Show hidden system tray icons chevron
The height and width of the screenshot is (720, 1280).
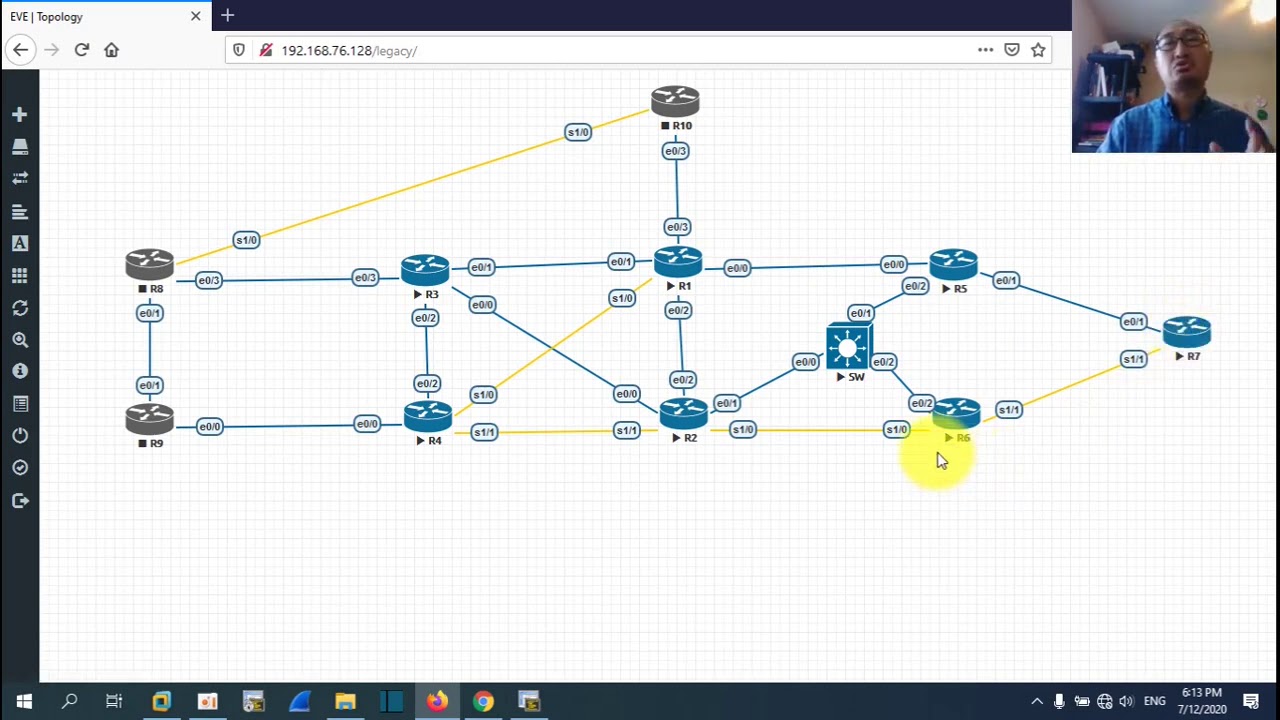pos(1037,702)
